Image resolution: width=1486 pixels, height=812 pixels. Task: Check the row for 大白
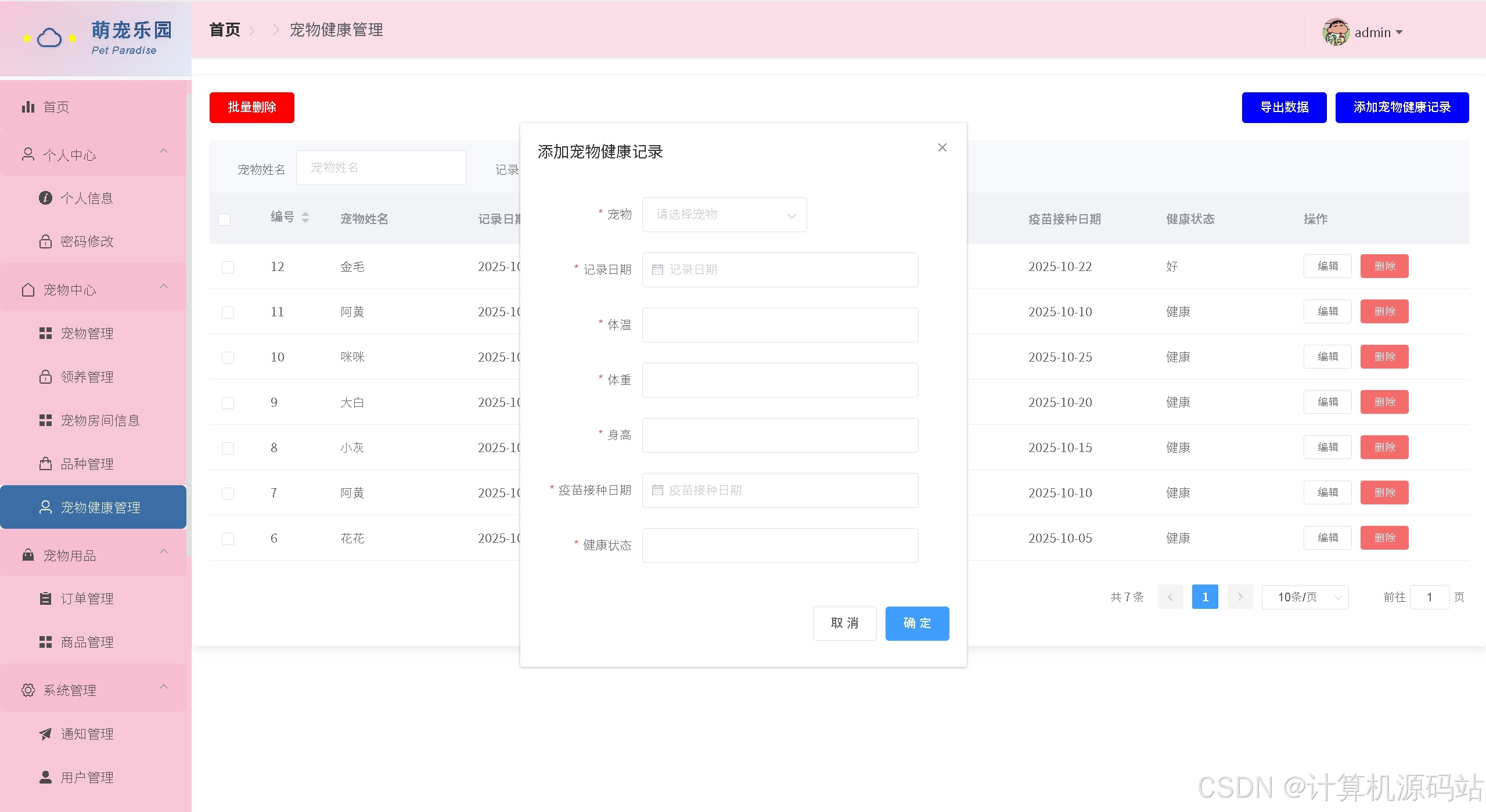[x=228, y=403]
